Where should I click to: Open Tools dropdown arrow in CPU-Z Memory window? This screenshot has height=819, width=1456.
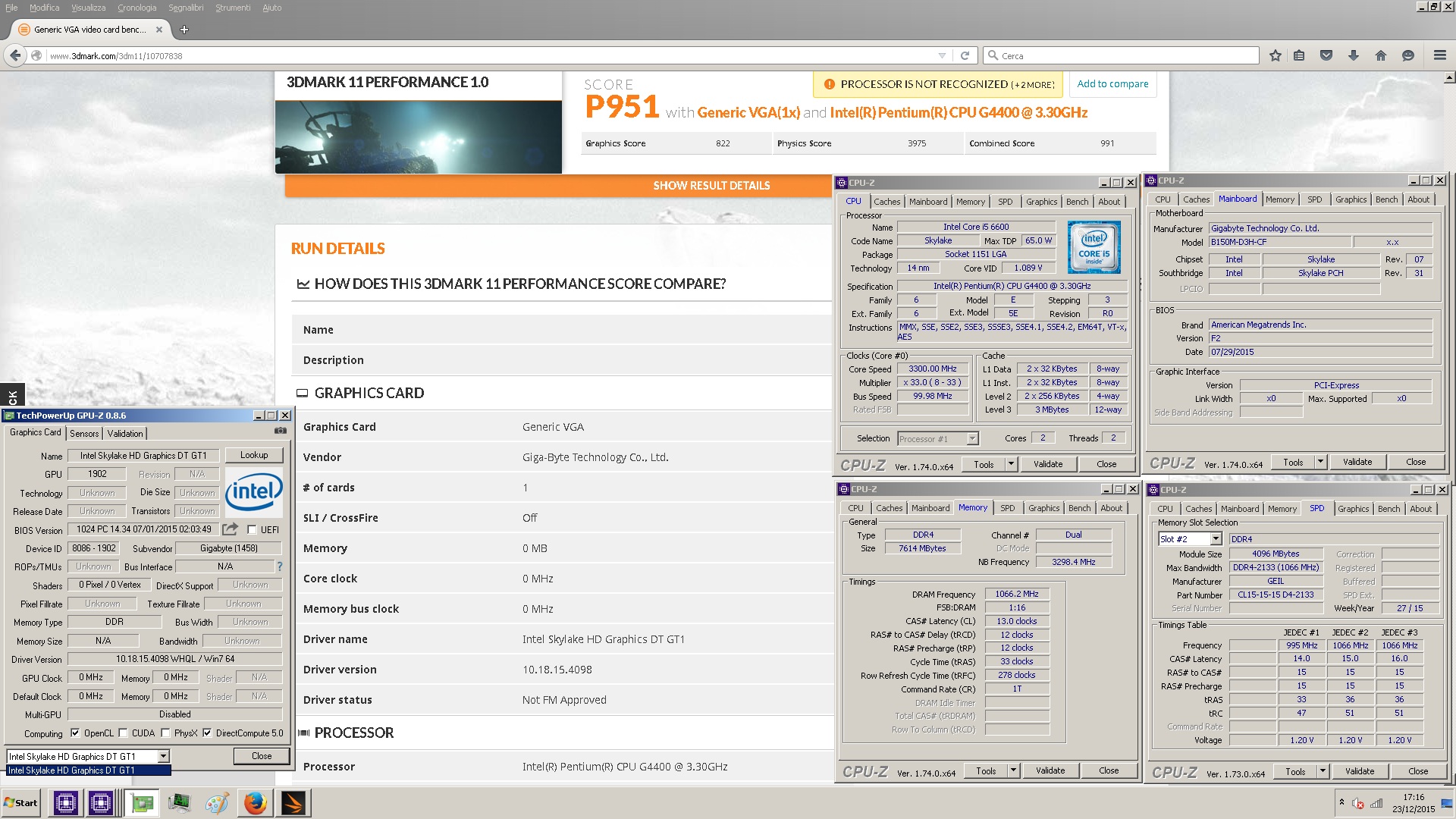click(1012, 770)
